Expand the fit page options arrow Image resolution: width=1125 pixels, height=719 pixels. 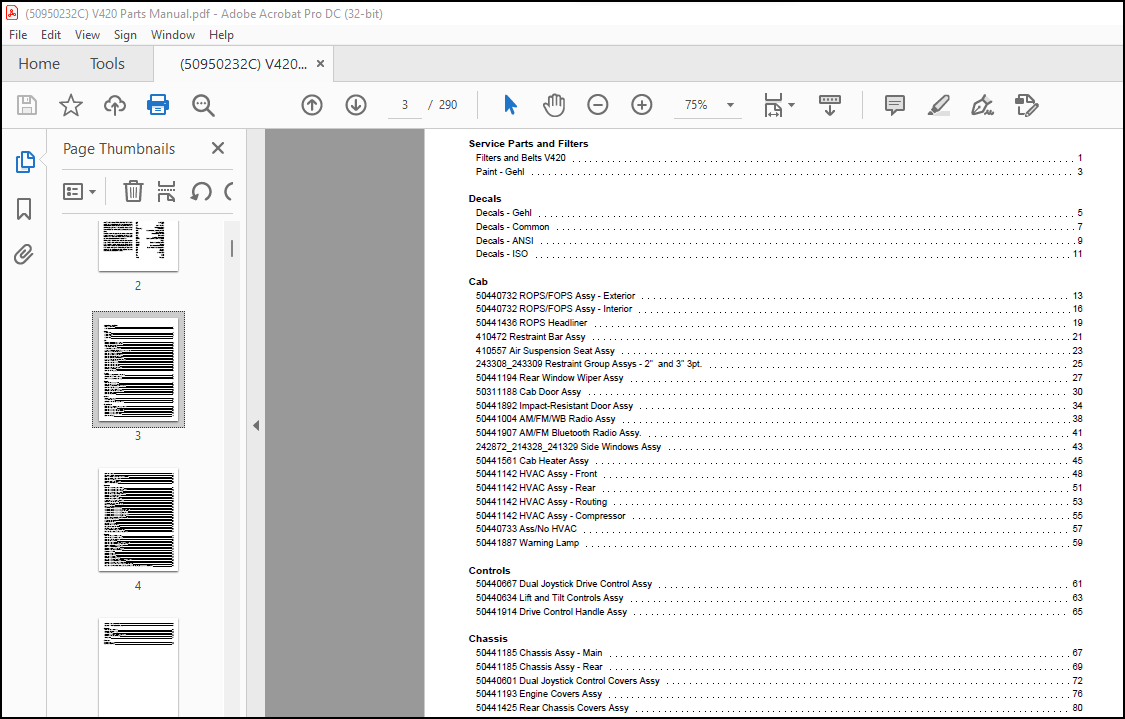(x=792, y=105)
